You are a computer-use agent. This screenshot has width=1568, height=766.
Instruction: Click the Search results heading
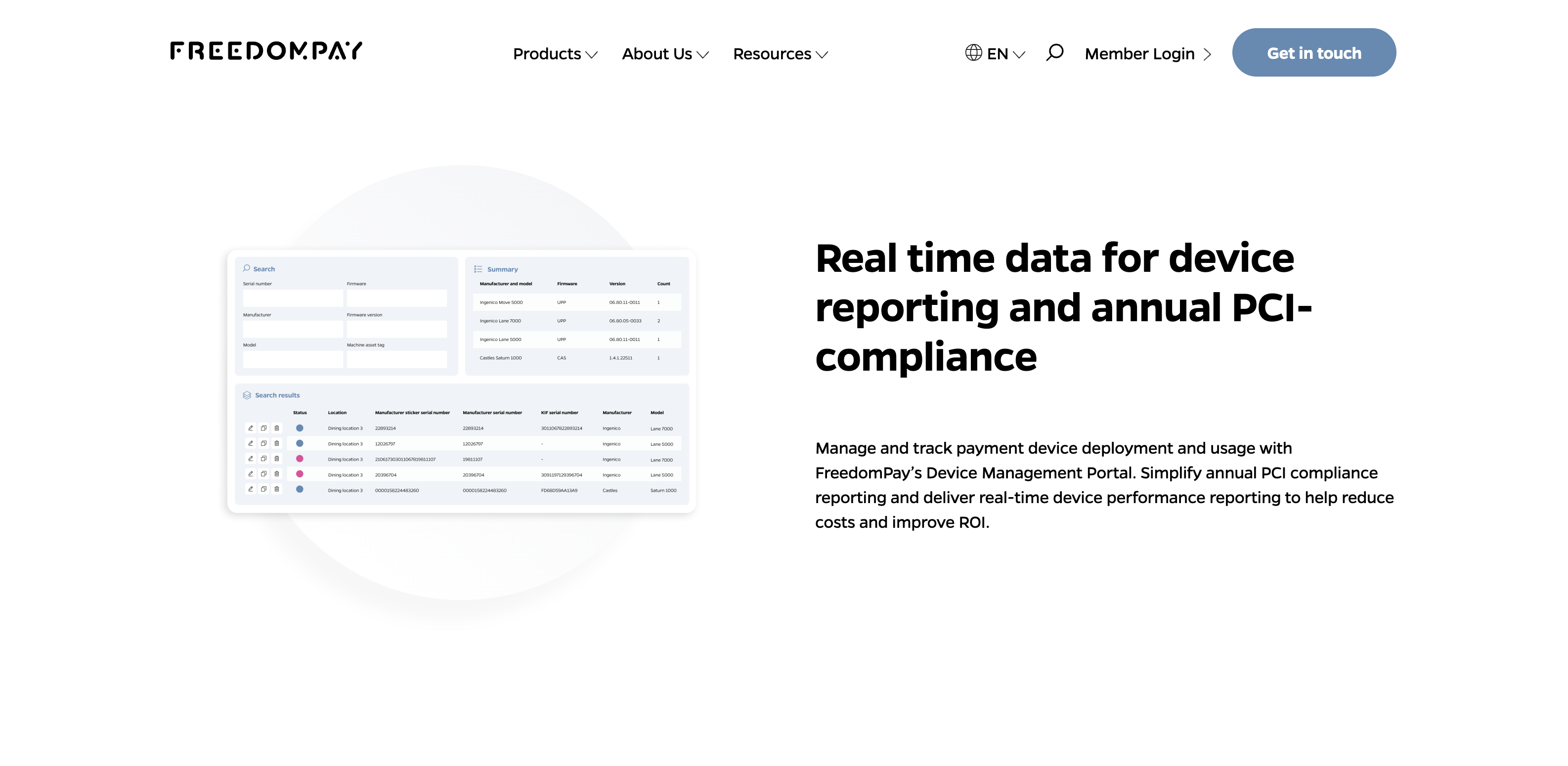(277, 395)
